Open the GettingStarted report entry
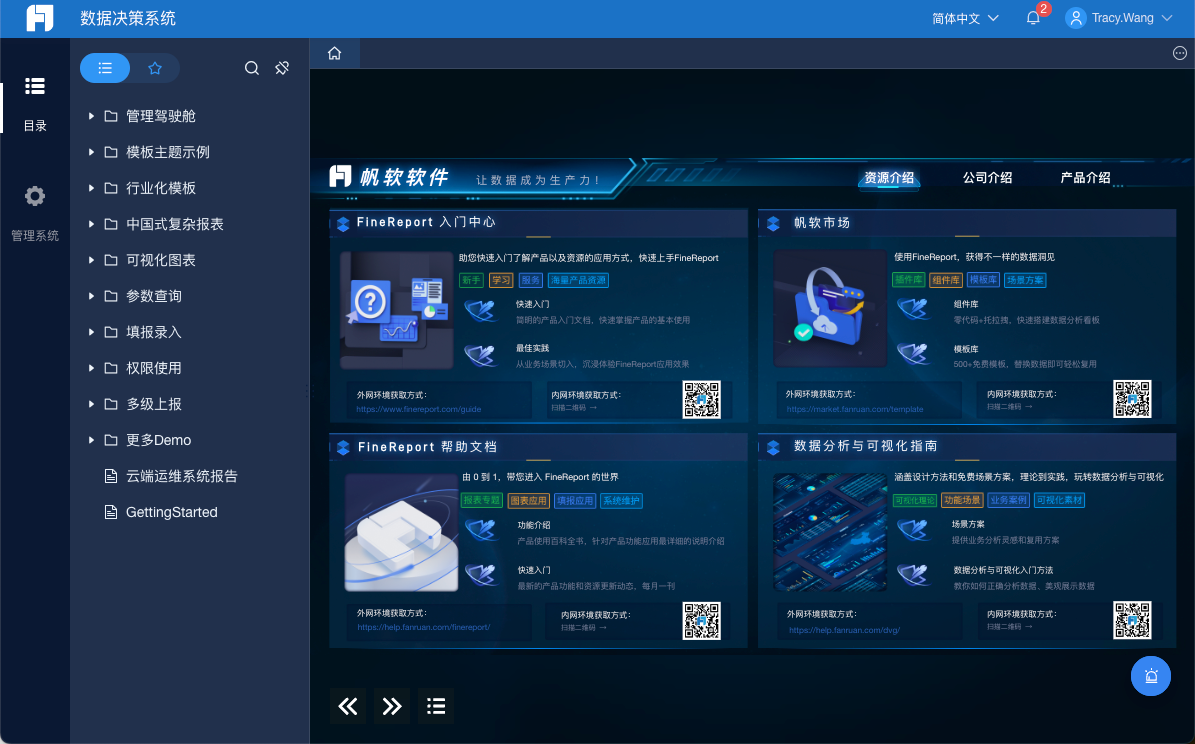1195x744 pixels. pos(171,512)
